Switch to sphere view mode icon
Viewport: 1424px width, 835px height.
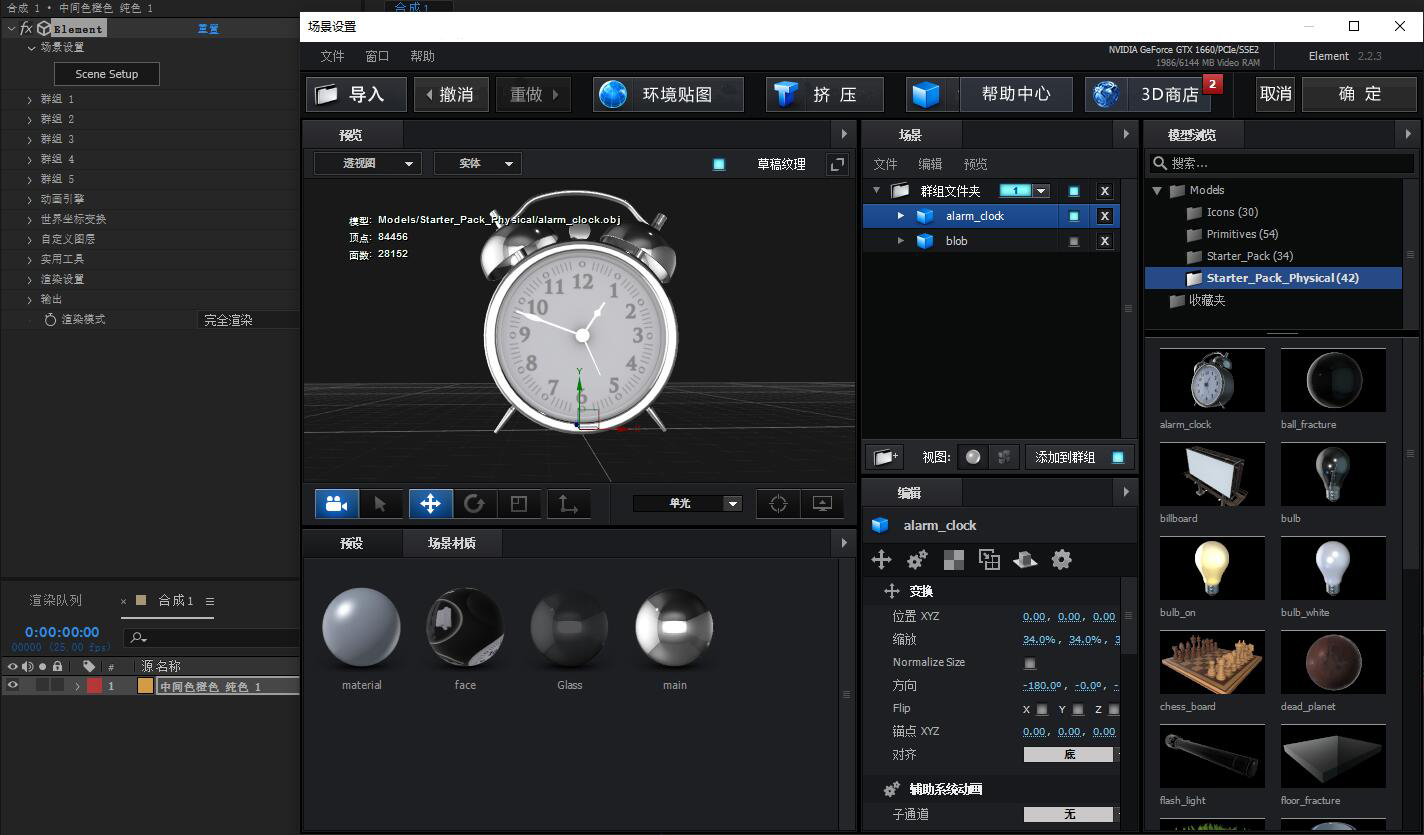click(x=973, y=457)
